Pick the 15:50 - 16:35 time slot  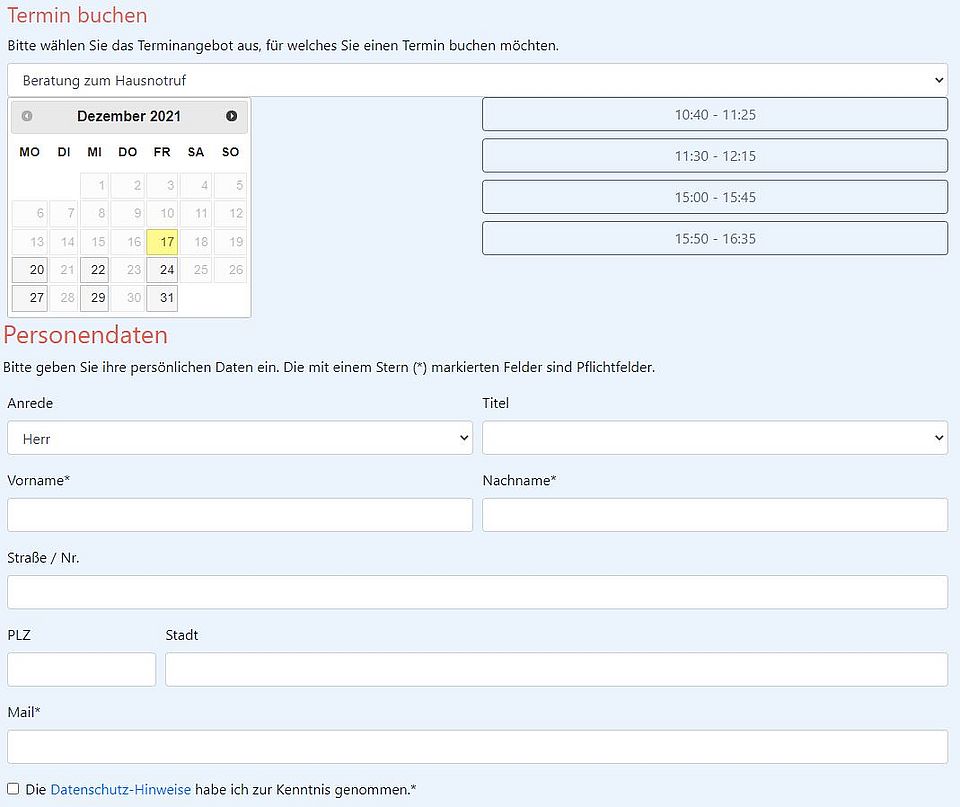[x=715, y=238]
